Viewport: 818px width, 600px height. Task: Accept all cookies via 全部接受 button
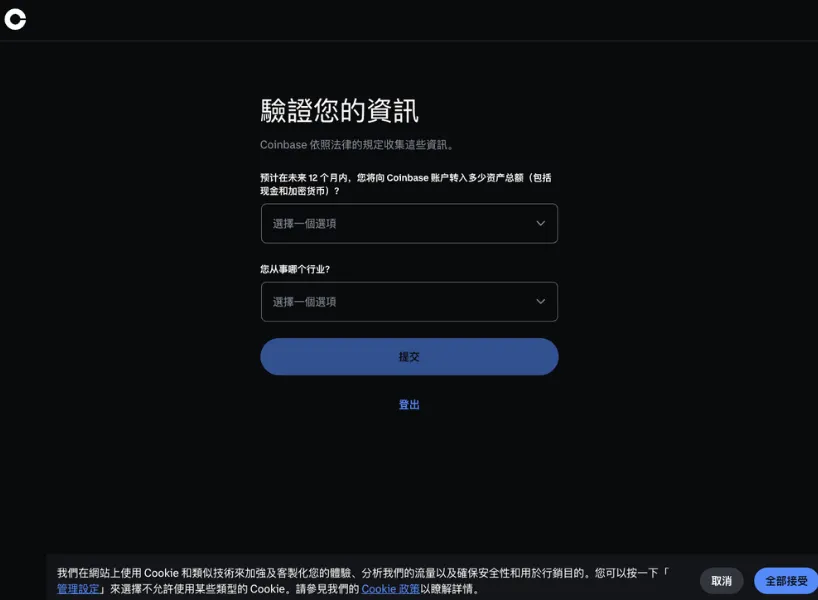(786, 580)
